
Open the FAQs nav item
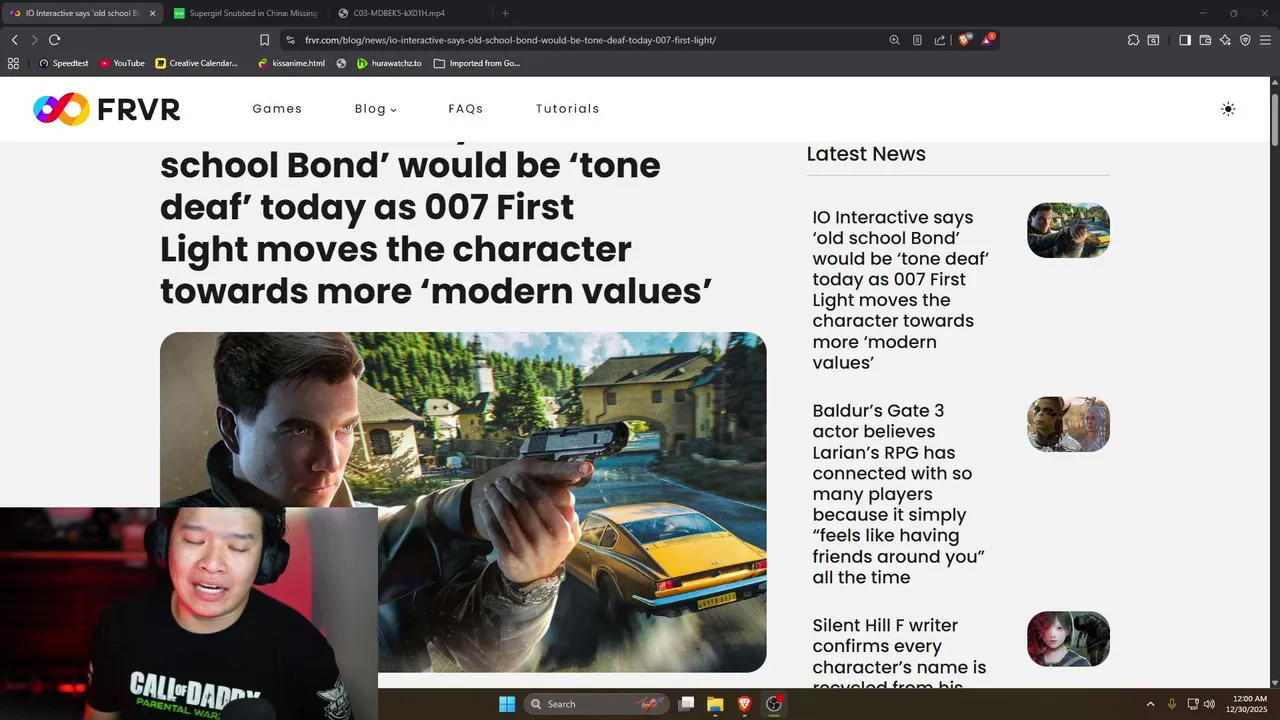[466, 109]
